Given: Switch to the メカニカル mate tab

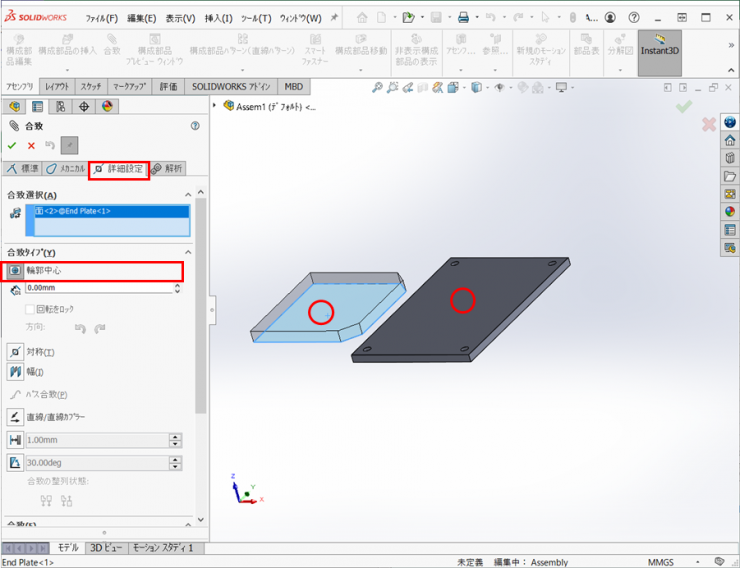Looking at the screenshot, I should [x=65, y=169].
